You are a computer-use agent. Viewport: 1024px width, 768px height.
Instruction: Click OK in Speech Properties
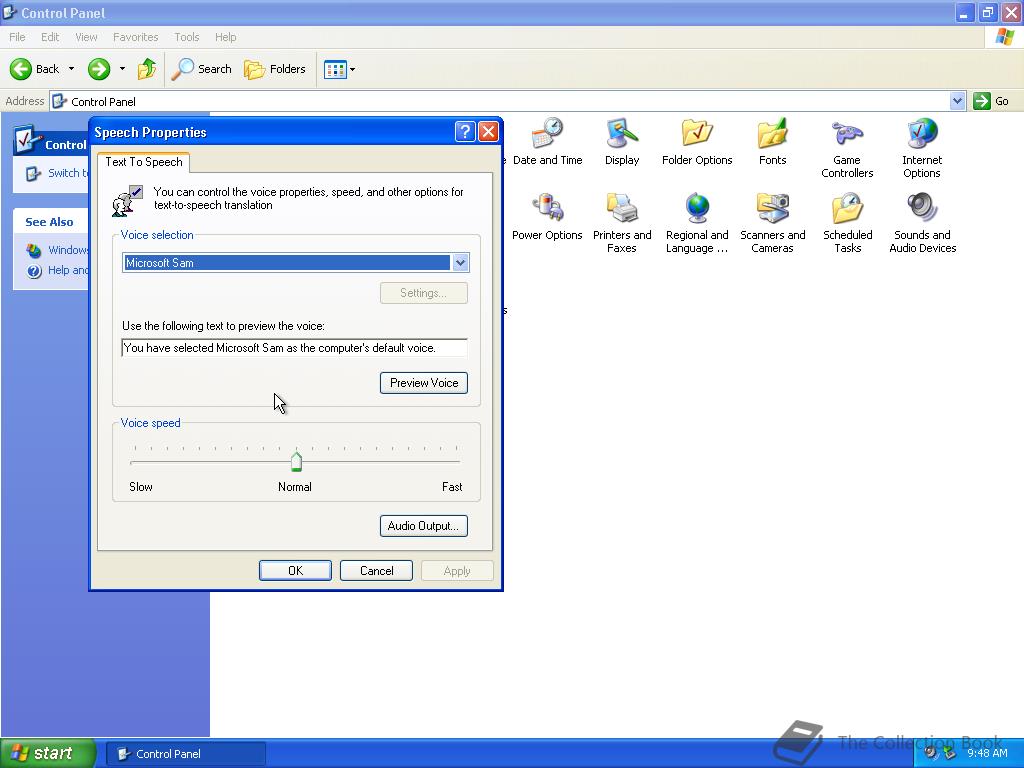click(295, 571)
